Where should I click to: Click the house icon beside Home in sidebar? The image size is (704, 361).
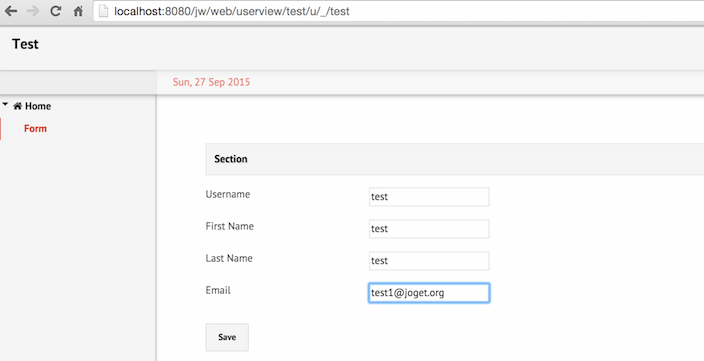tap(18, 106)
